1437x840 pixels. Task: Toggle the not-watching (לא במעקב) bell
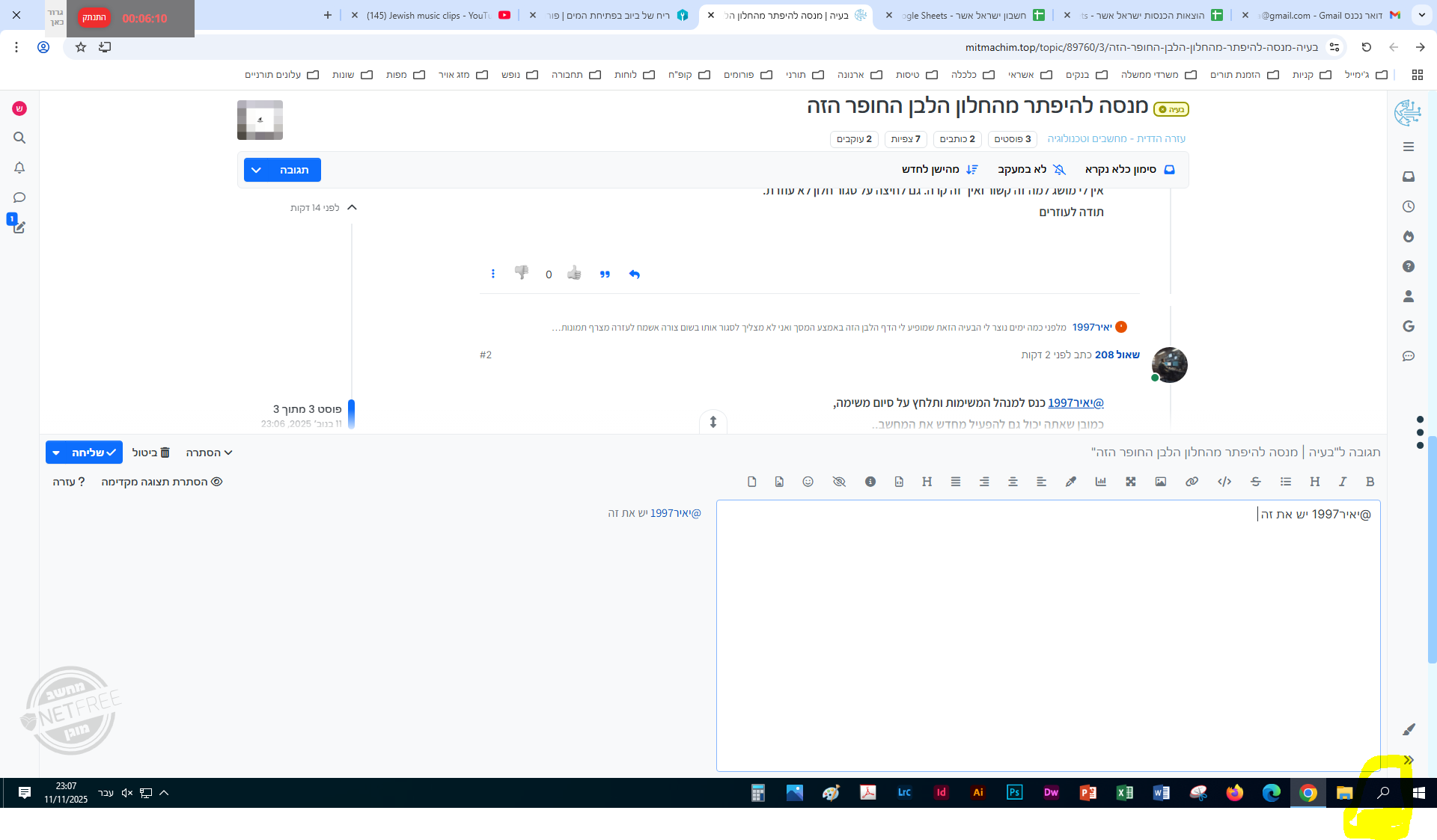point(1031,170)
